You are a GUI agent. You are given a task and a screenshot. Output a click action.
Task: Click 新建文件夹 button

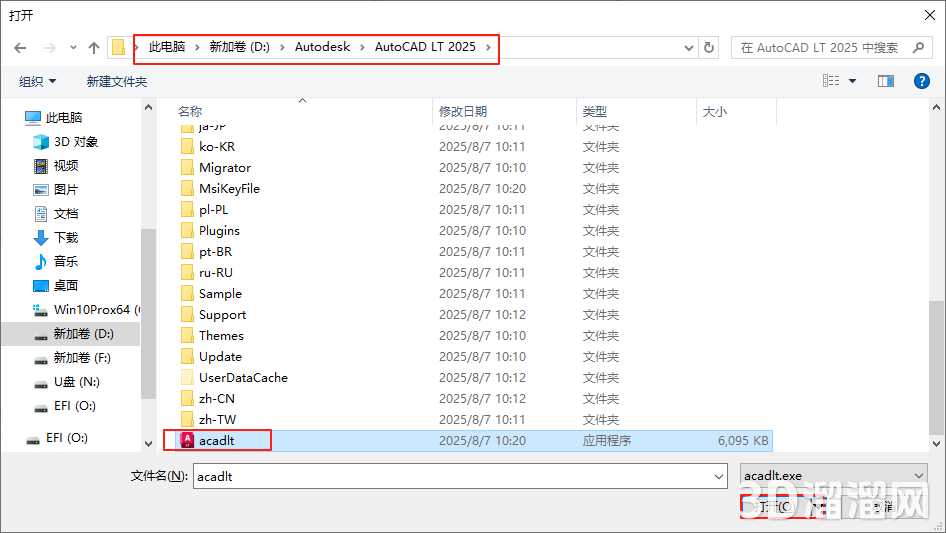[116, 81]
